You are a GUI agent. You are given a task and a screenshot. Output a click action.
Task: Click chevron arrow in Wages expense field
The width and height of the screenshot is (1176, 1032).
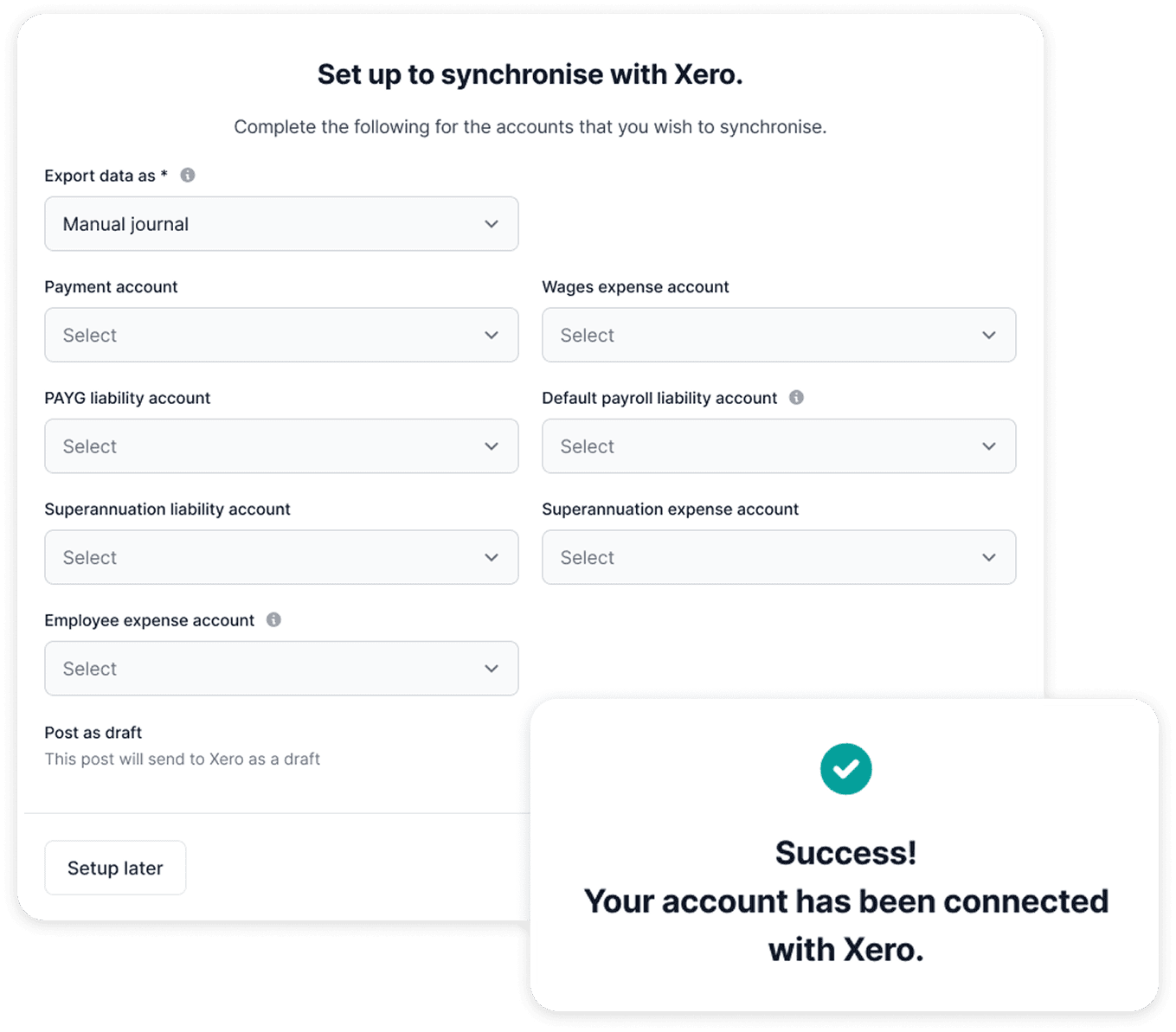point(989,336)
